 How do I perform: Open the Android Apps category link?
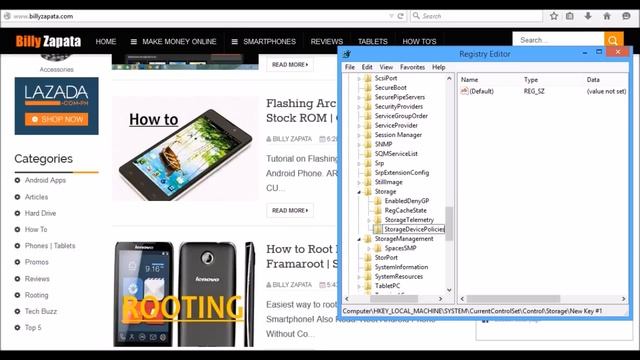click(45, 180)
